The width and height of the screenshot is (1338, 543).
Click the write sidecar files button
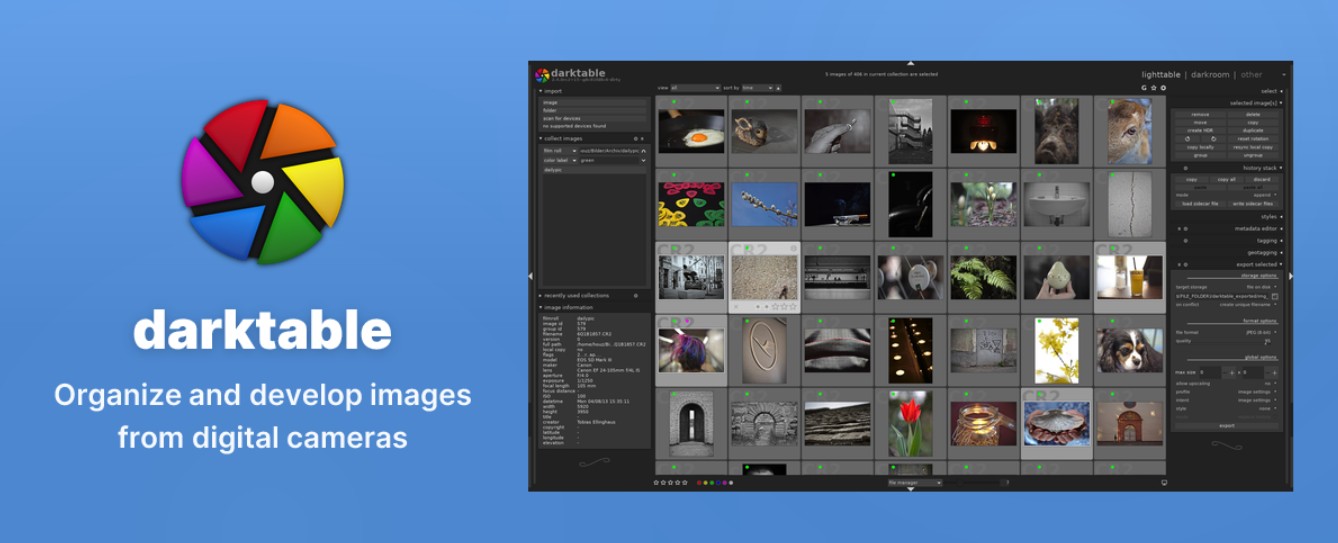[1253, 203]
